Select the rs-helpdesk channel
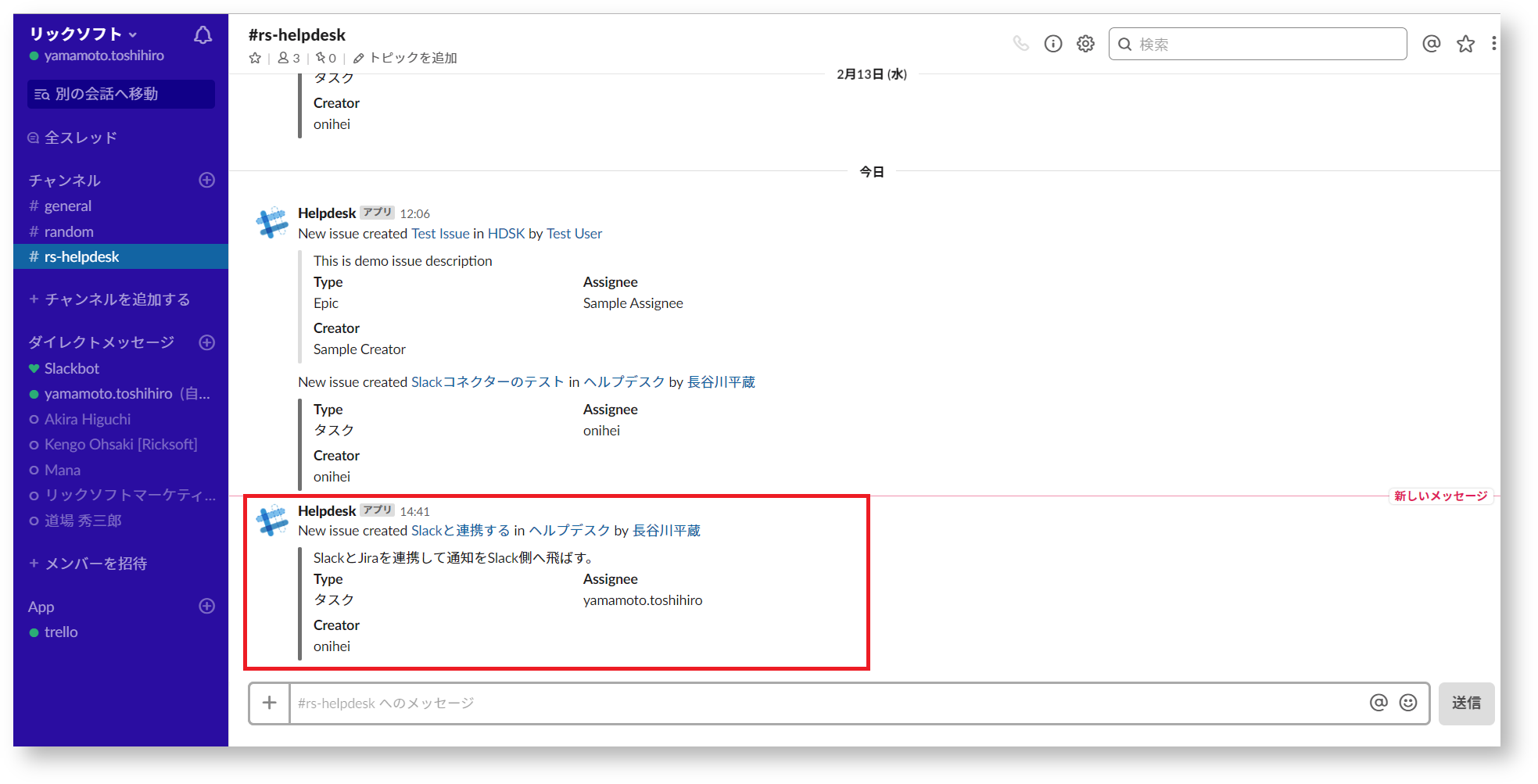Image resolution: width=1538 pixels, height=784 pixels. pyautogui.click(x=120, y=256)
